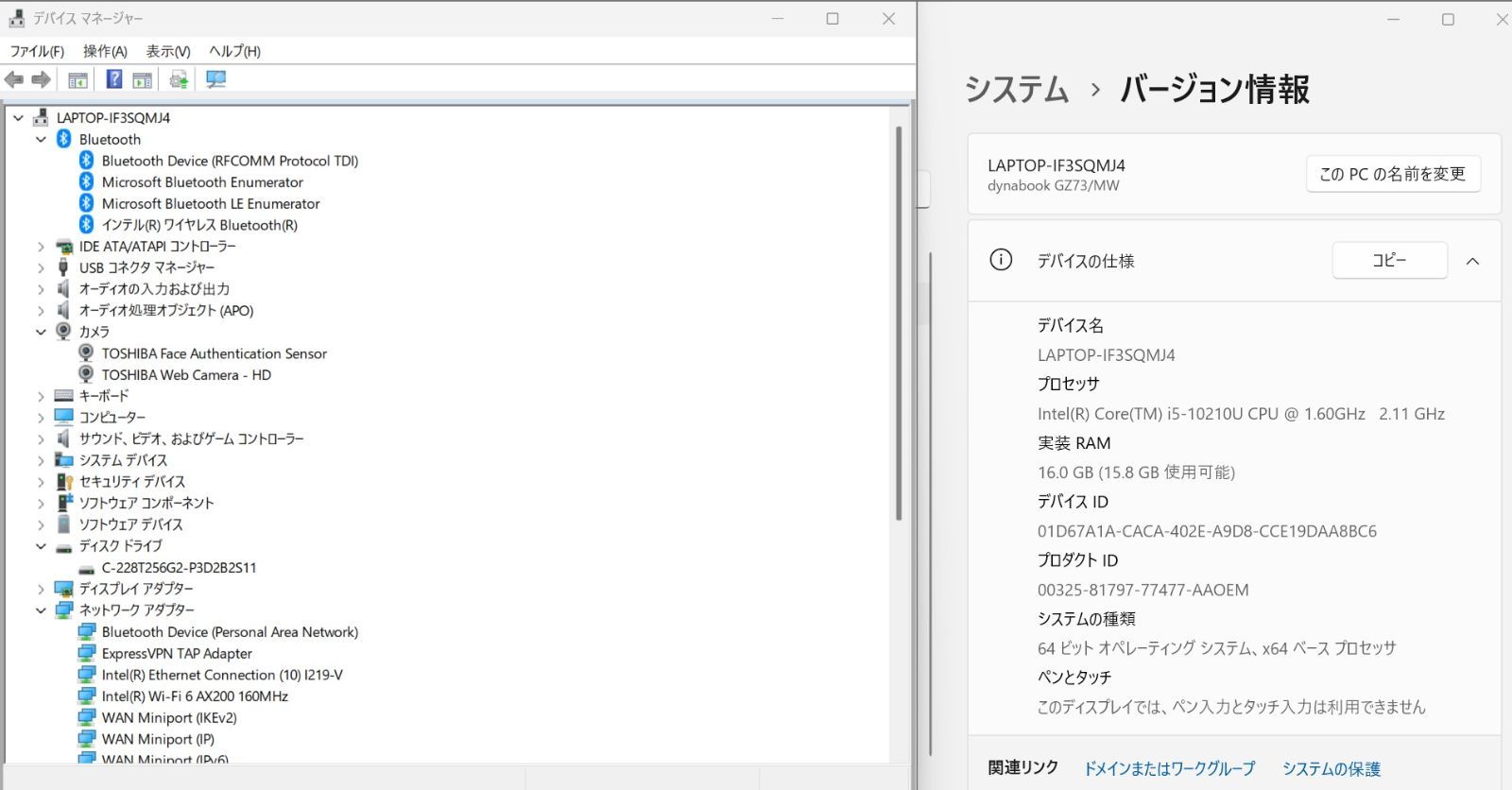Collapse the Bluetooth tree node
The height and width of the screenshot is (790, 1512).
click(41, 140)
